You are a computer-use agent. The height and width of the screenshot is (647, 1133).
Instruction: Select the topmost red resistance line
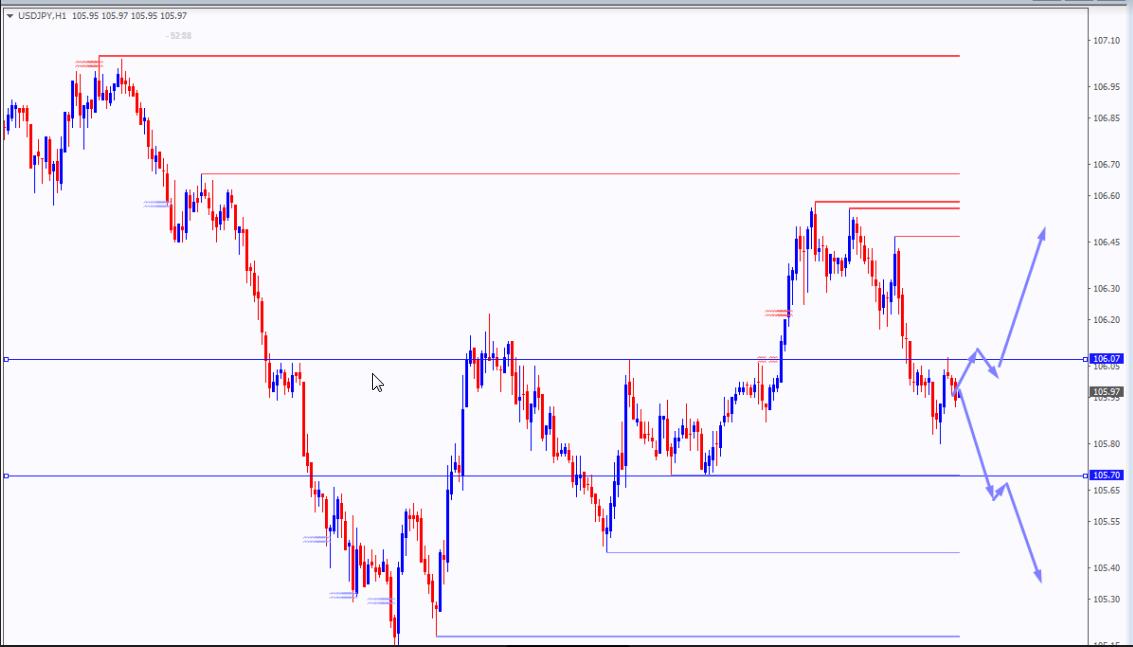[x=530, y=56]
